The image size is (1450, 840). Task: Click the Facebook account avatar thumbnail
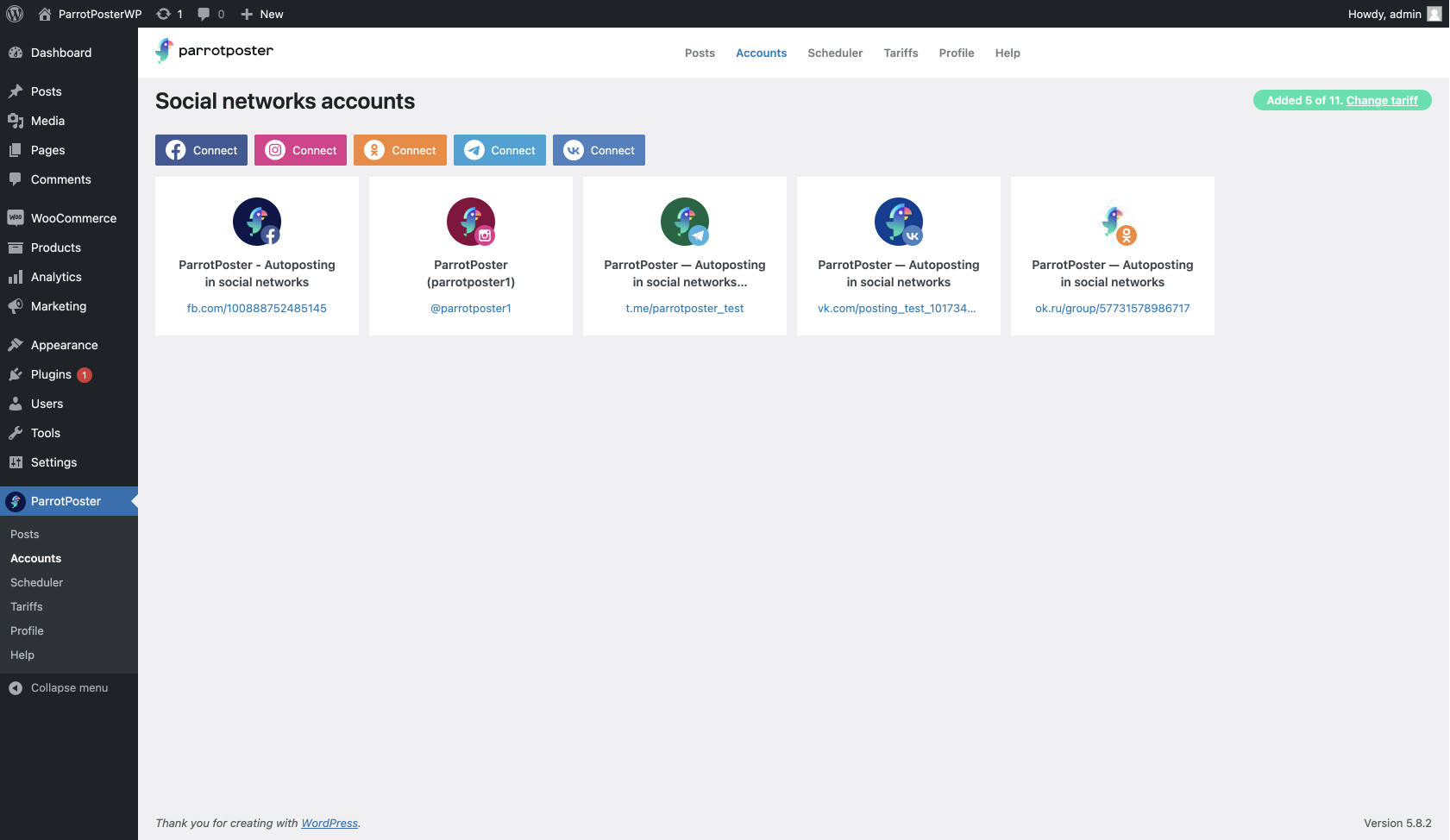257,222
